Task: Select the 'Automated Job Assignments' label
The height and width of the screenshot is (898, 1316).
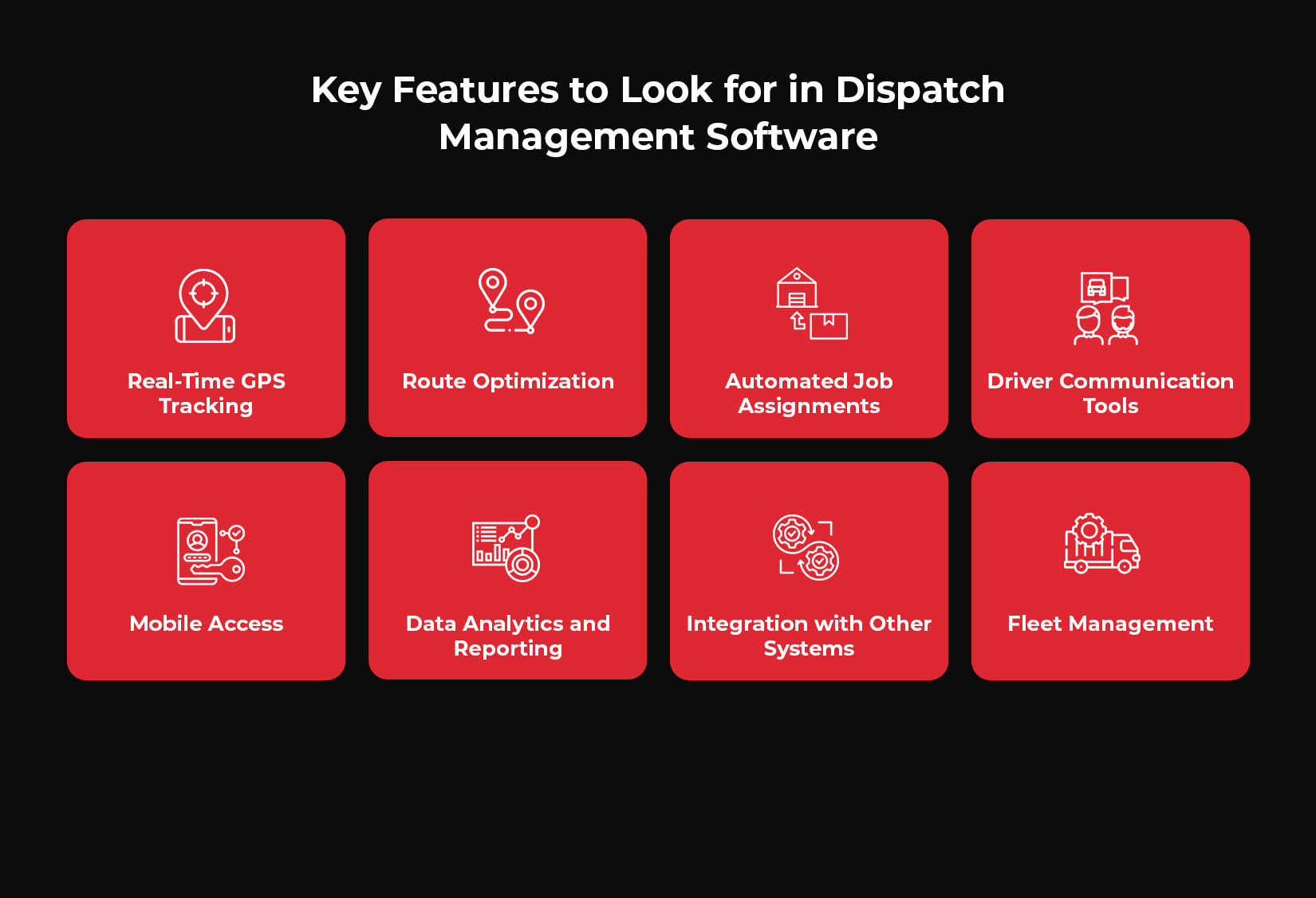Action: pyautogui.click(x=809, y=393)
